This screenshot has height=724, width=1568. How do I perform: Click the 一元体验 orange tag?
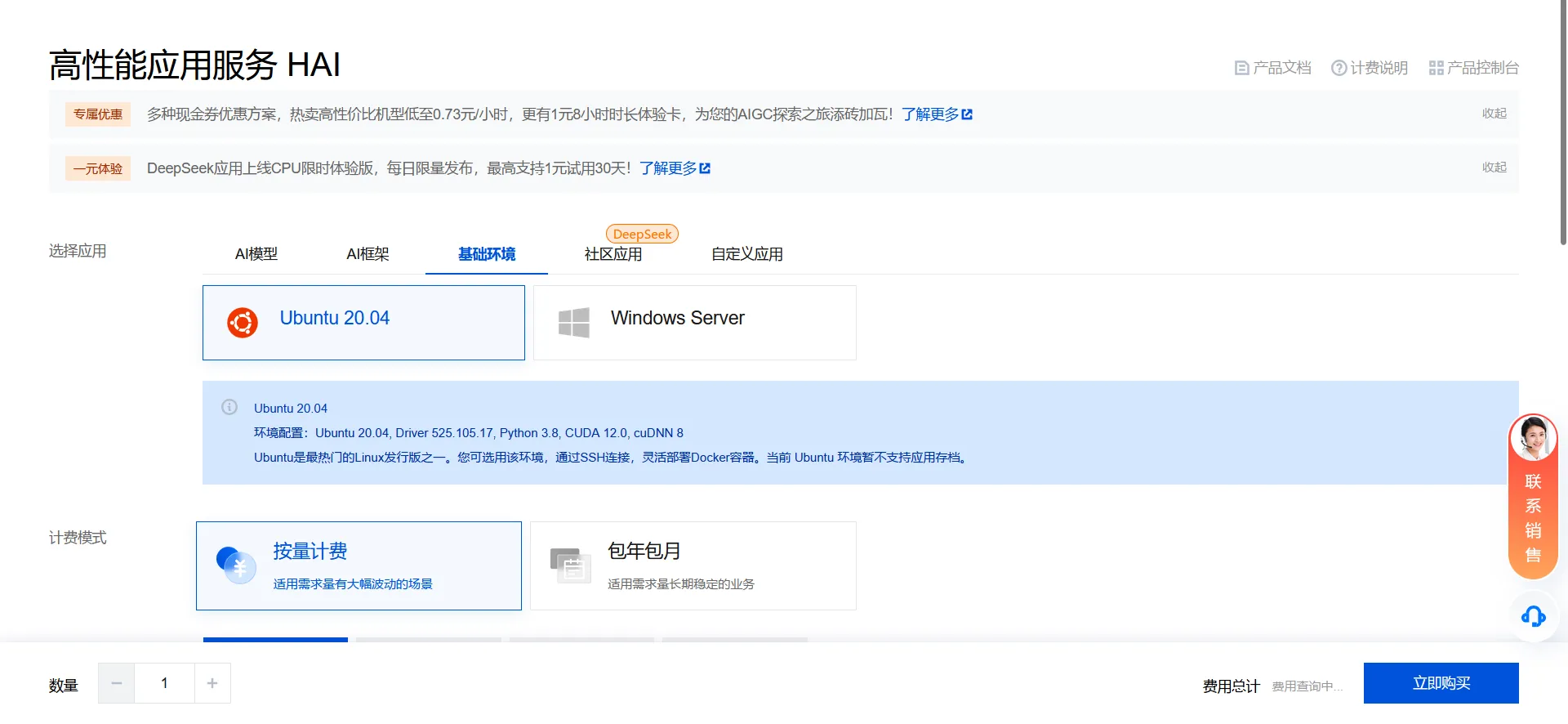pos(98,168)
